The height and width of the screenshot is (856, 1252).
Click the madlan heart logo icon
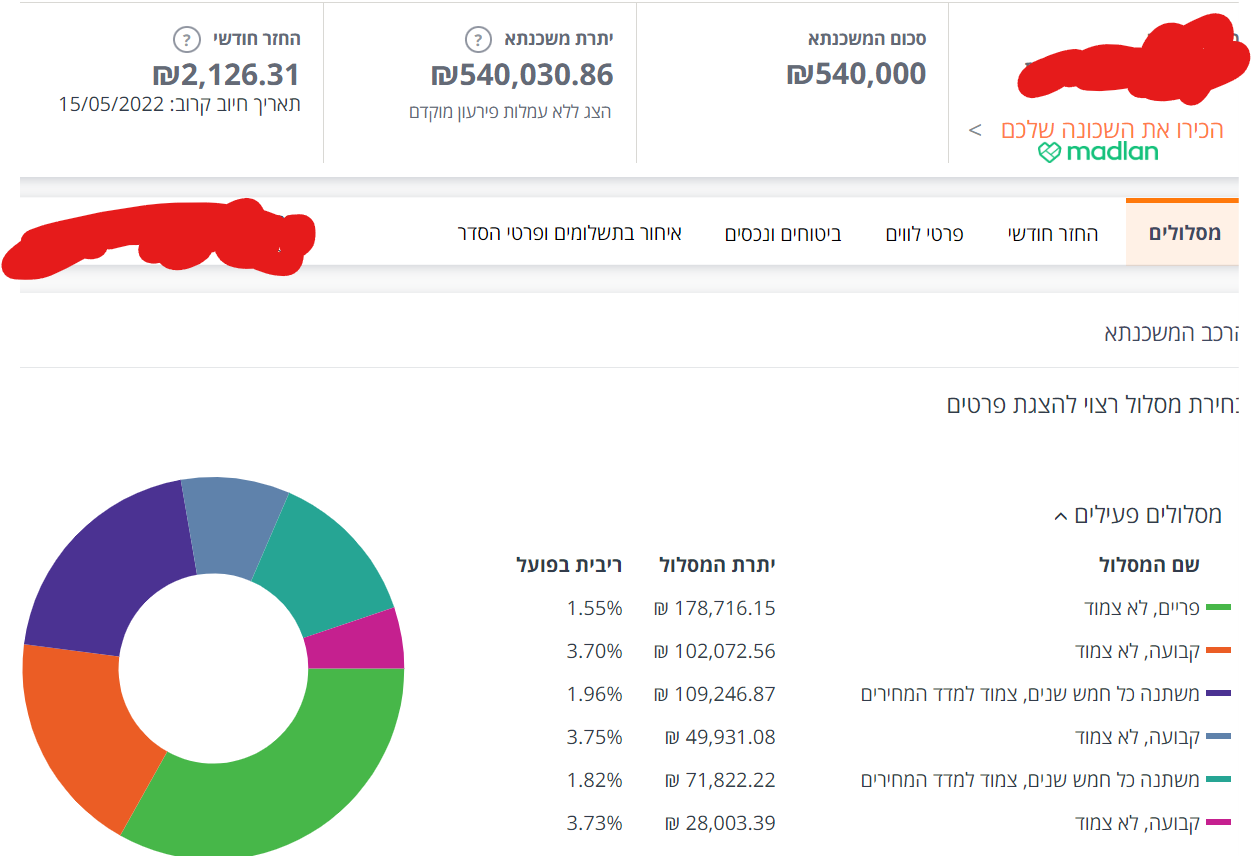point(1048,153)
